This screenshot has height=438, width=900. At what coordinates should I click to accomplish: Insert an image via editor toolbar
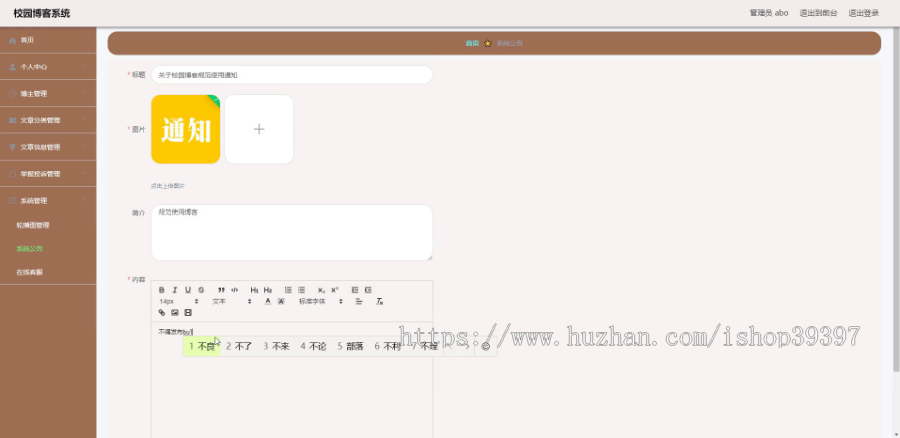point(175,313)
